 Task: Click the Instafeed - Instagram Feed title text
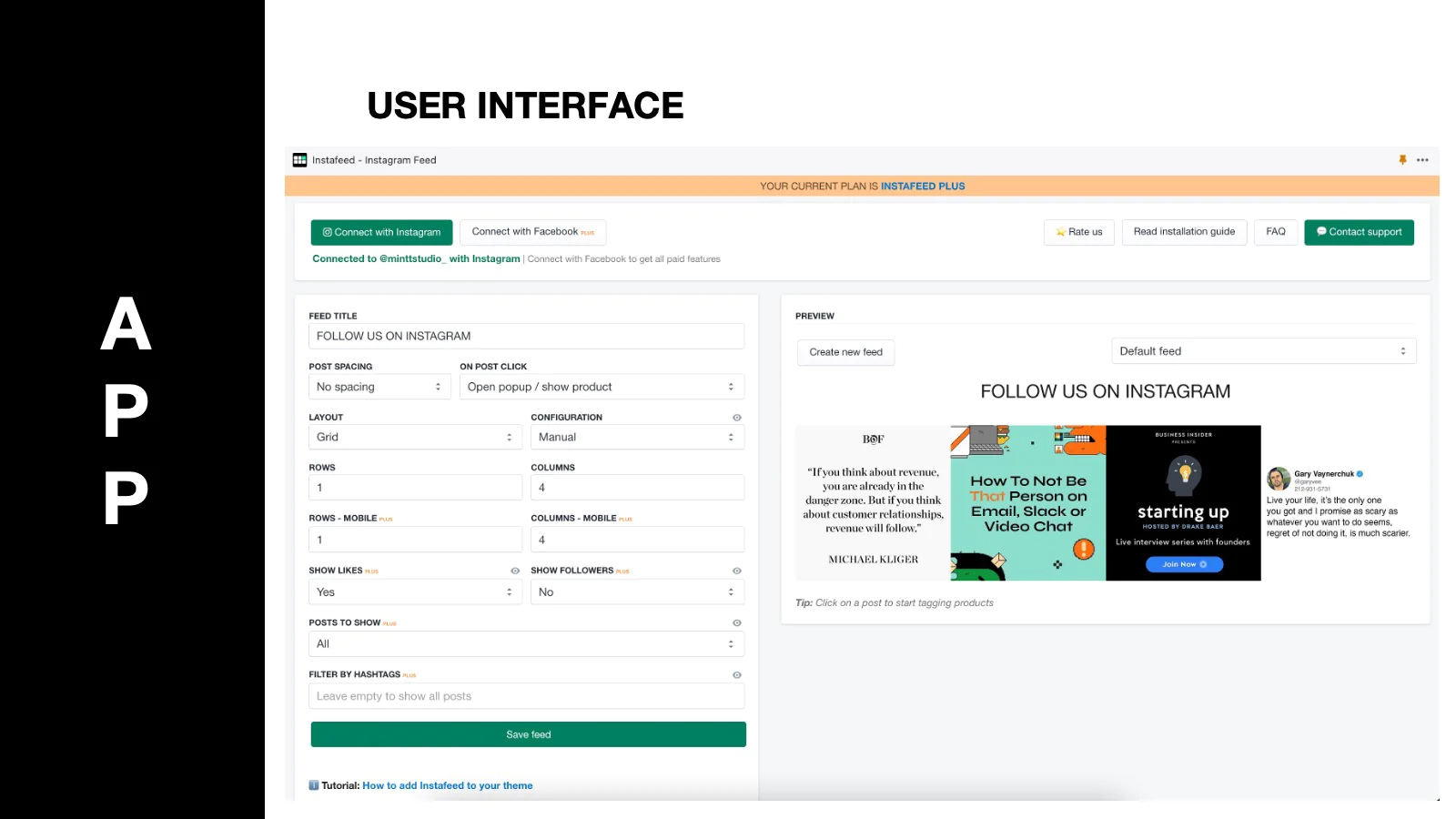[x=374, y=160]
